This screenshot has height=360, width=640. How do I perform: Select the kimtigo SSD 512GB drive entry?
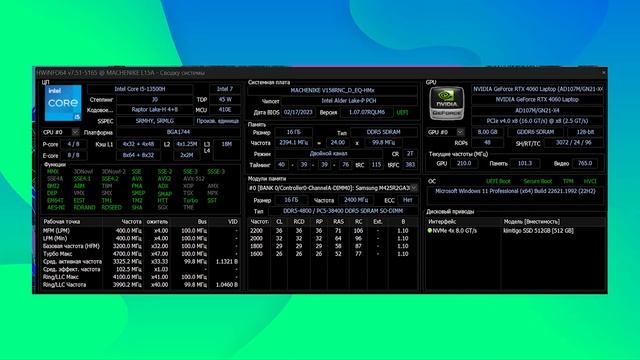pos(539,231)
